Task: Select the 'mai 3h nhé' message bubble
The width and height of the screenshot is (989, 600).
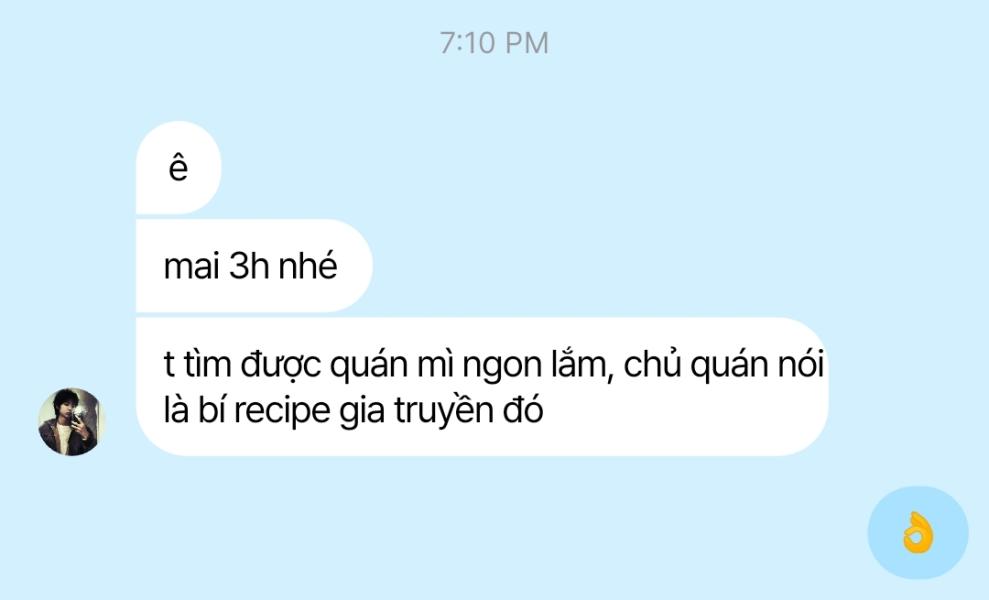Action: click(254, 266)
